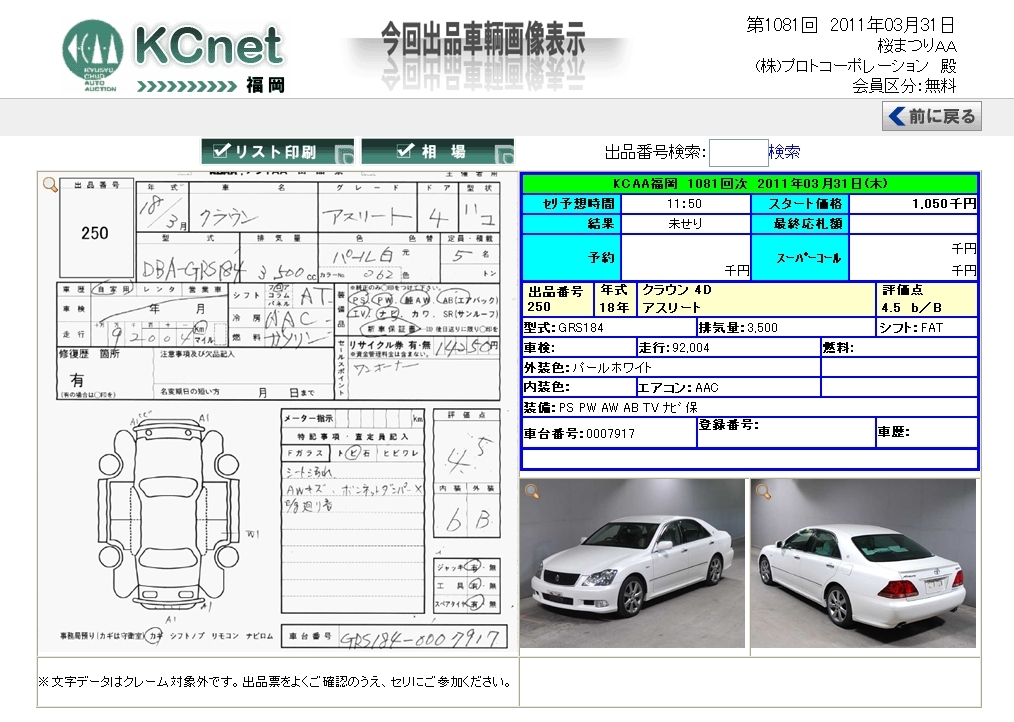The image size is (1014, 722).
Task: Select the 最終応札額 label cell
Action: click(800, 224)
